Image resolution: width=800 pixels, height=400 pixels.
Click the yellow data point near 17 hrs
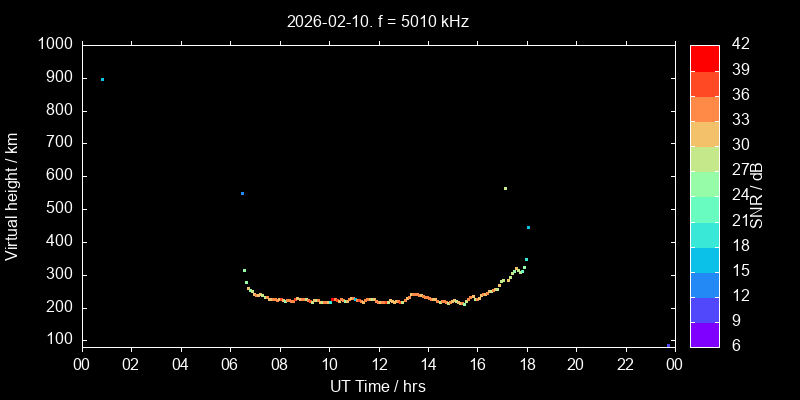(x=505, y=188)
